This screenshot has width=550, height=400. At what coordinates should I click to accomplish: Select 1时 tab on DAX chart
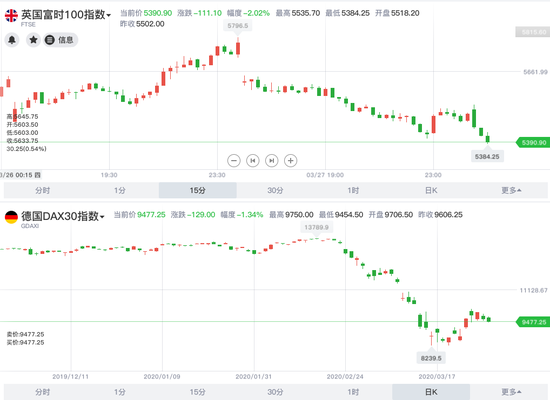click(353, 392)
